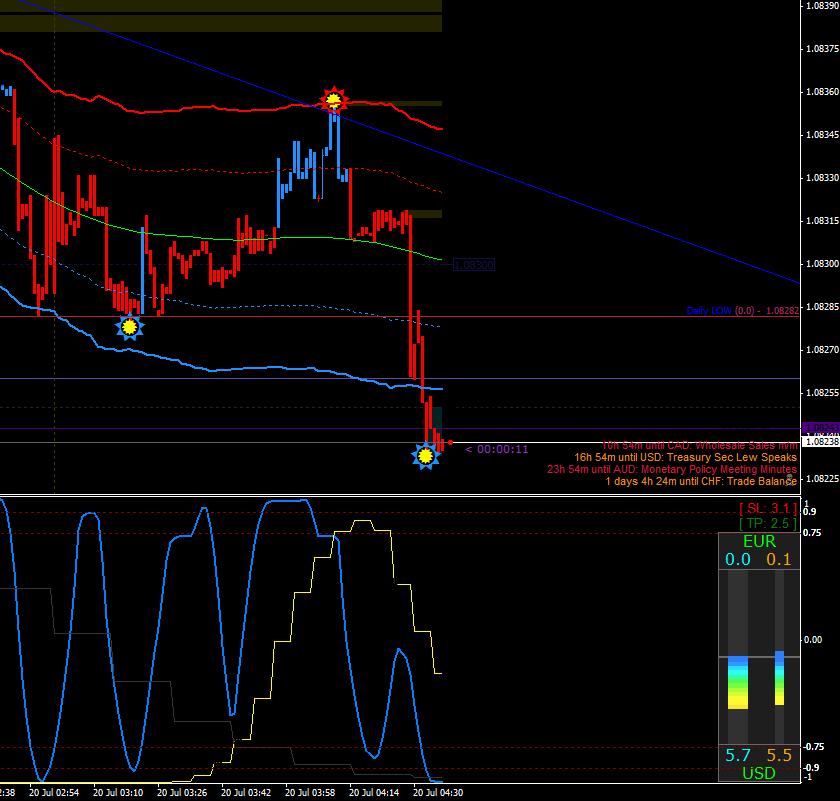Click the red sun sell signal marker
The width and height of the screenshot is (840, 801).
[334, 100]
